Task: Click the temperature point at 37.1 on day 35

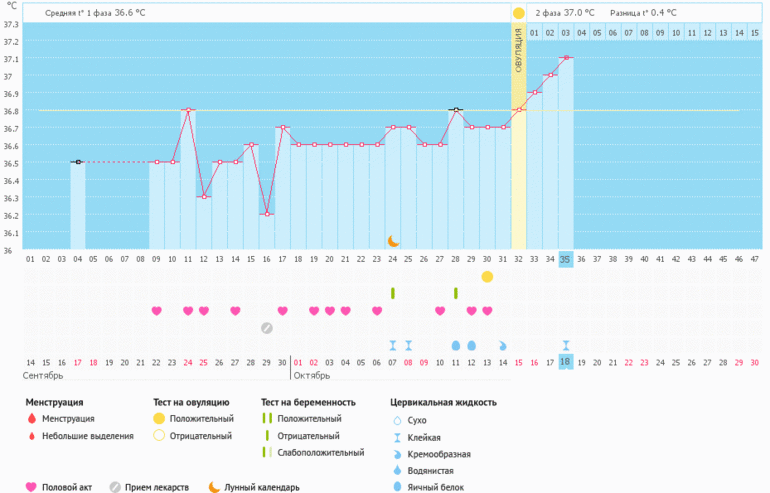Action: pos(566,58)
